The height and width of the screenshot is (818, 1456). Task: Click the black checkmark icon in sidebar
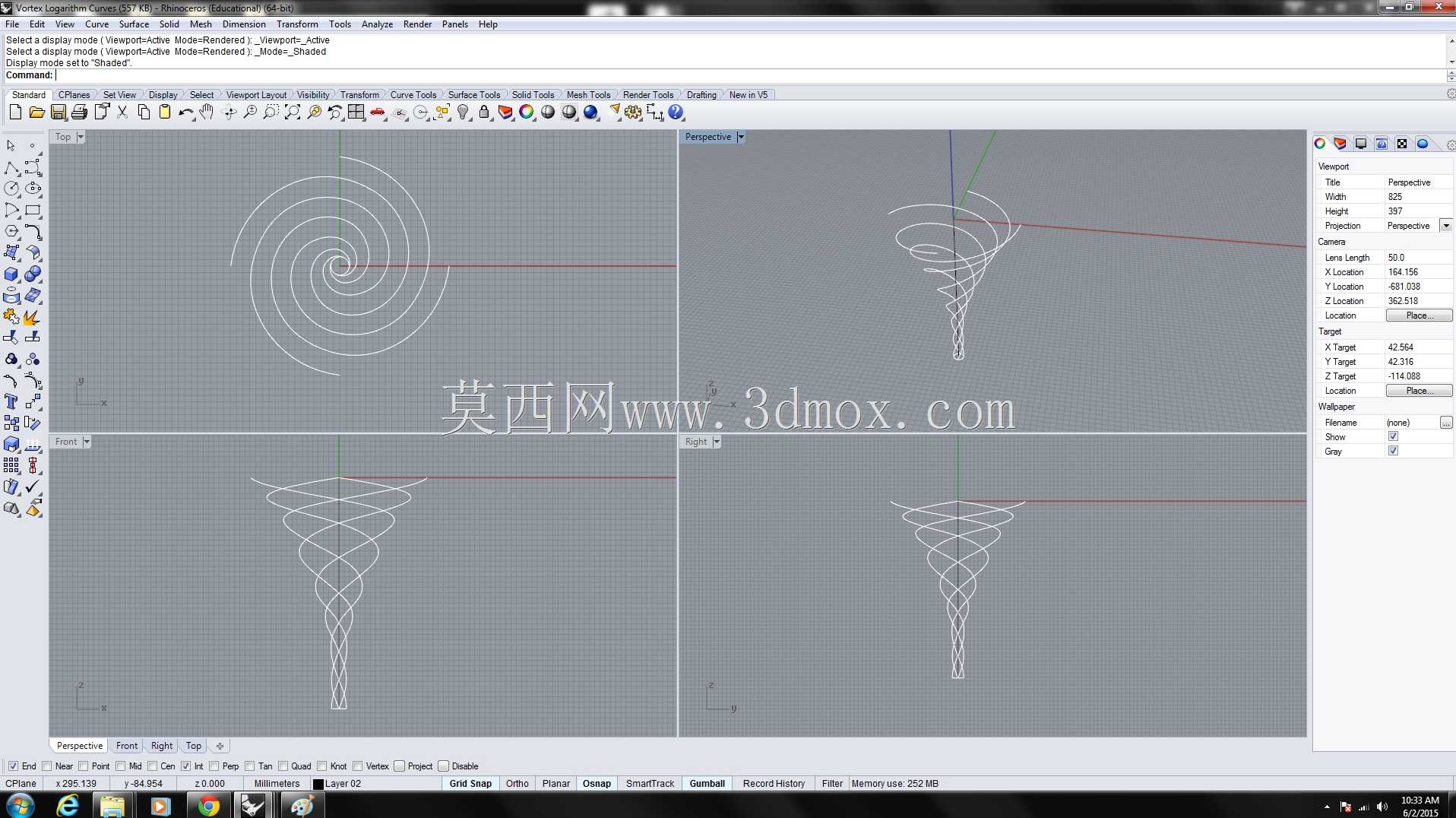click(x=33, y=487)
